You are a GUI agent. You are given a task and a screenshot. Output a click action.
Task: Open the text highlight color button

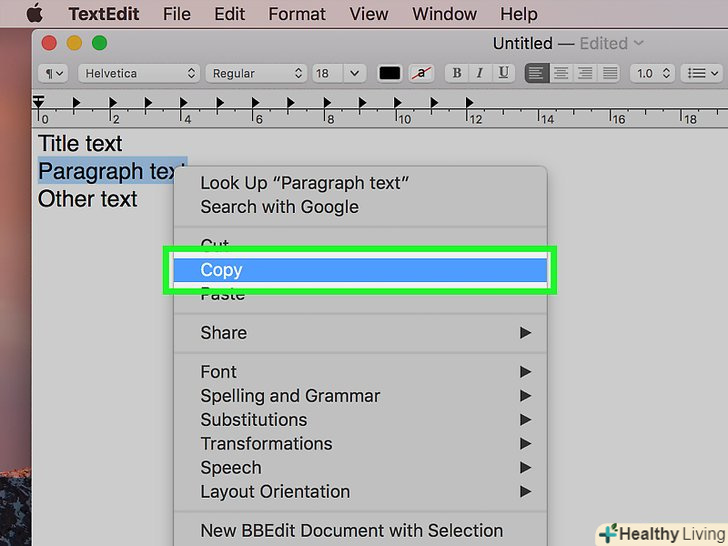click(423, 73)
